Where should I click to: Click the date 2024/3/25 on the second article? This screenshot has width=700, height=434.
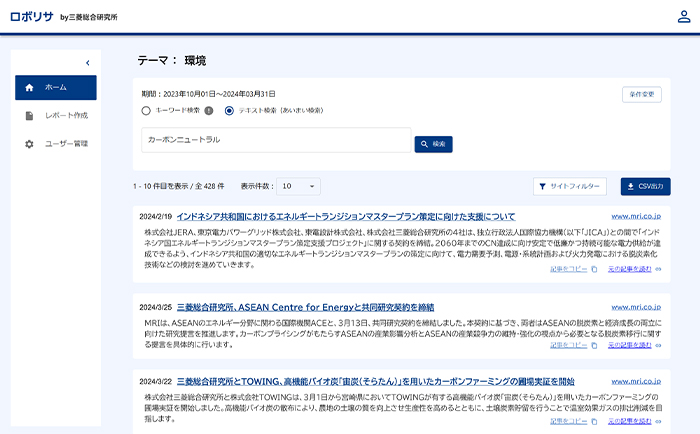click(155, 307)
